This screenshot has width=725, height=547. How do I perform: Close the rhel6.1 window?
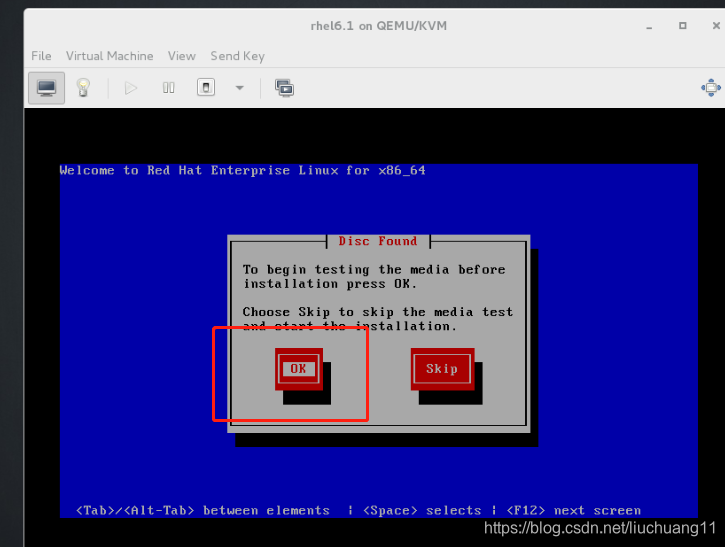[716, 26]
